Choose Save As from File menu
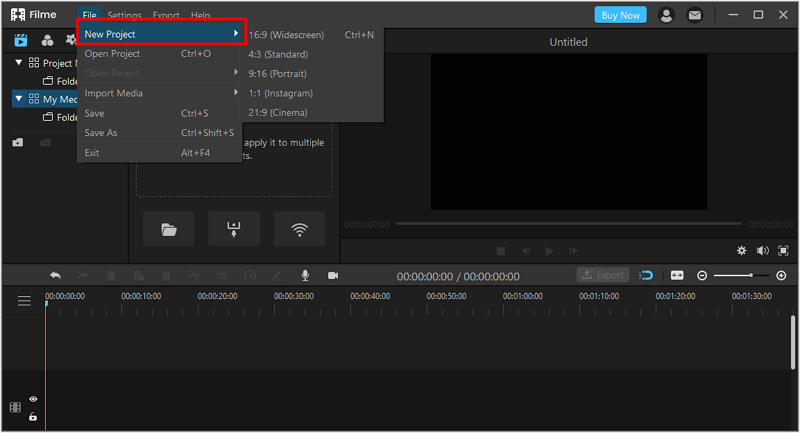Image resolution: width=800 pixels, height=433 pixels. [x=159, y=133]
